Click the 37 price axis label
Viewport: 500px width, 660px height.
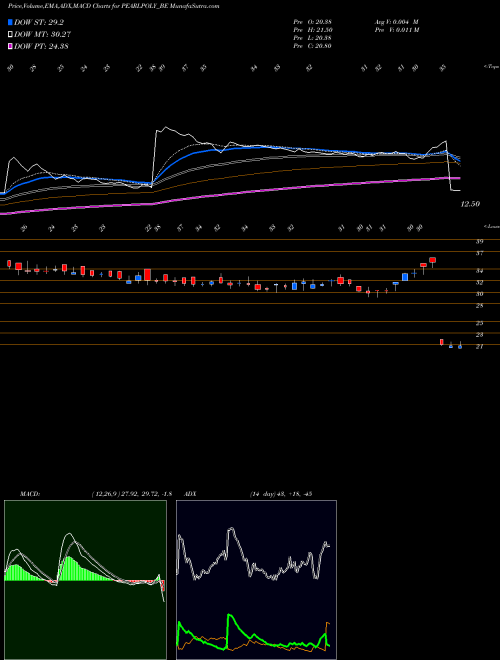pos(479,253)
